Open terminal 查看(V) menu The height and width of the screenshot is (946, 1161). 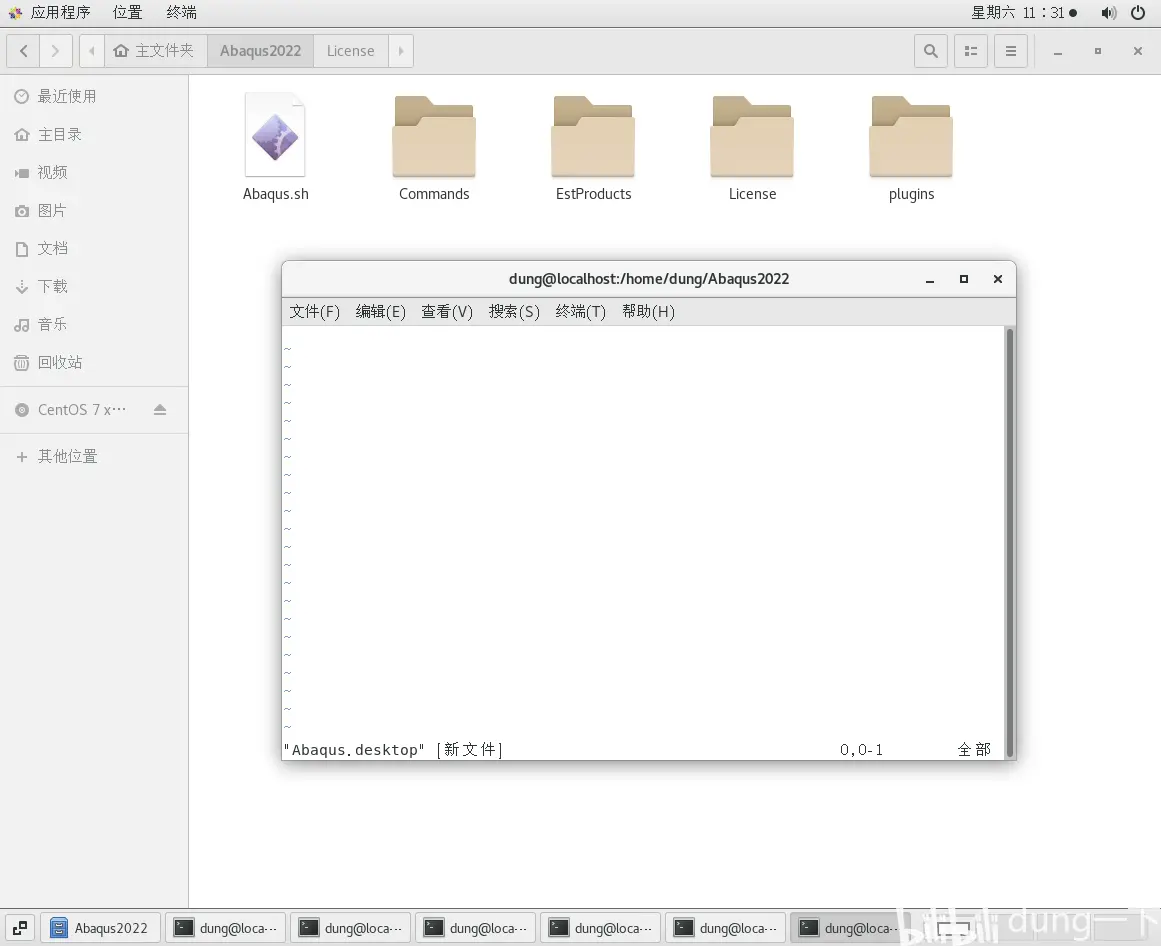447,312
